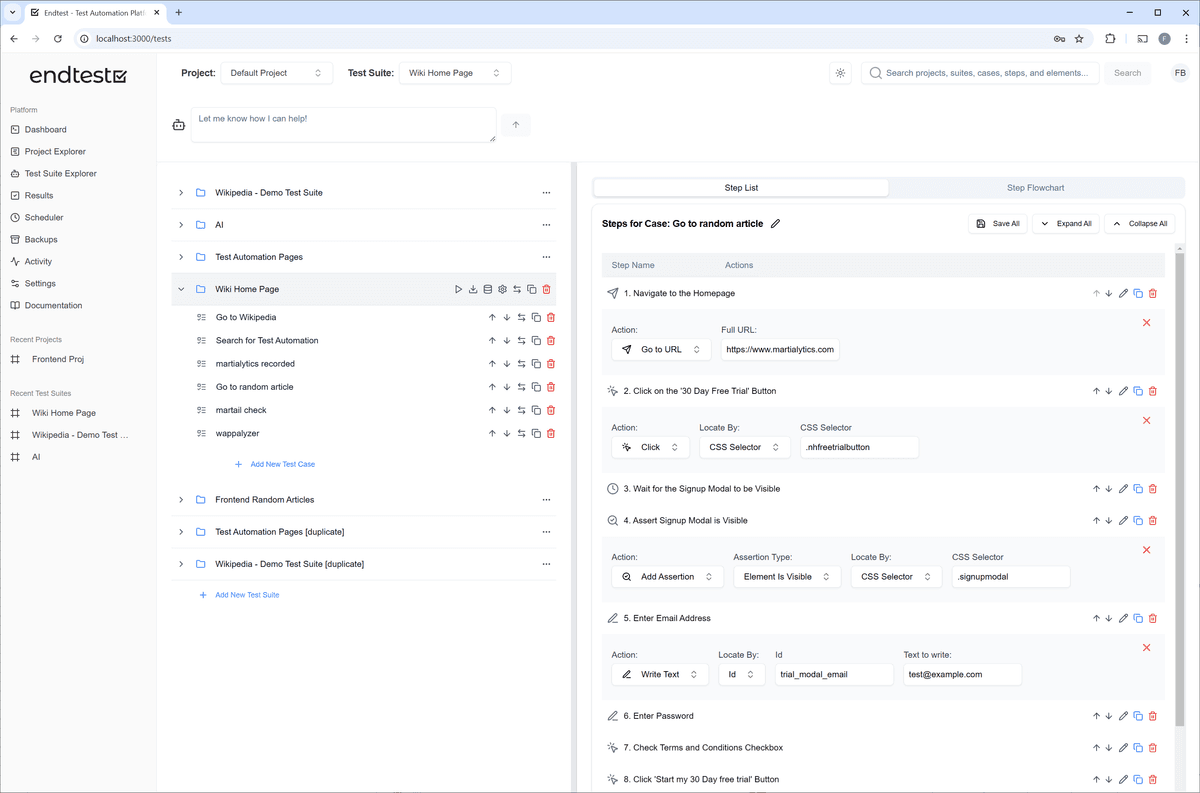Image resolution: width=1200 pixels, height=793 pixels.
Task: Switch to the Step Flowchart tab
Action: point(1036,188)
